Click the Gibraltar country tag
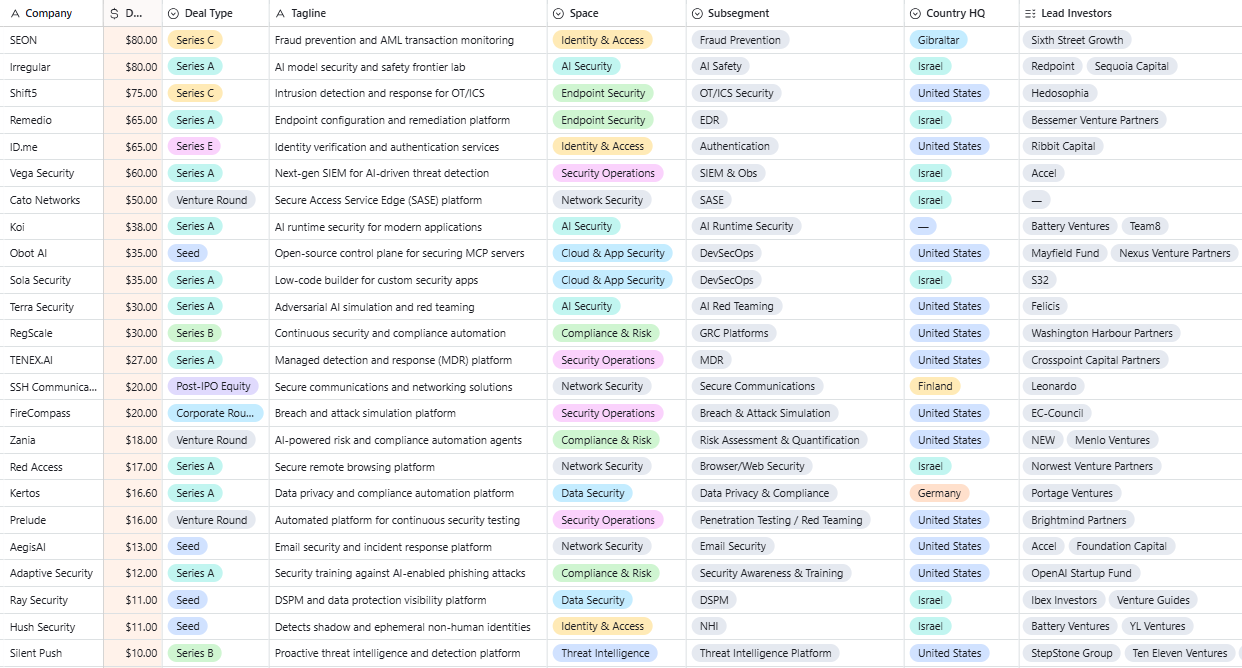Image resolution: width=1242 pixels, height=668 pixels. click(x=938, y=40)
